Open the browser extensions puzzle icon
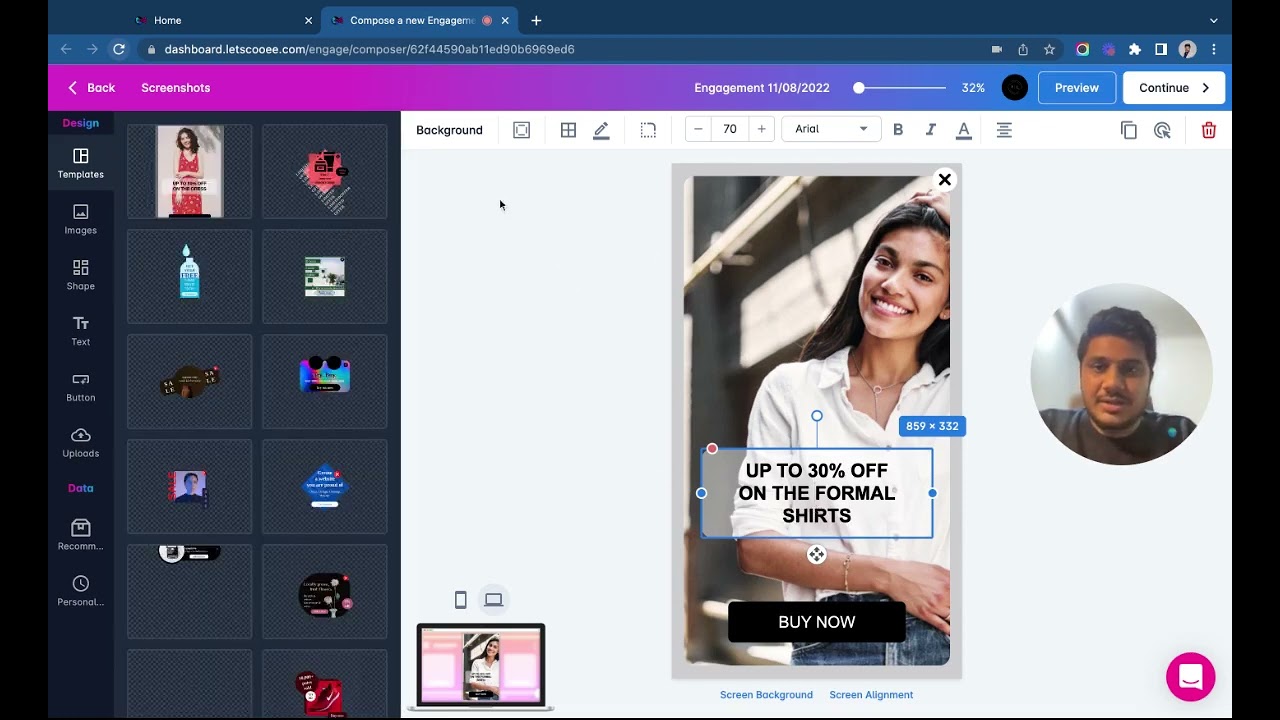Screen dimensions: 1280x720 pos(1135,49)
